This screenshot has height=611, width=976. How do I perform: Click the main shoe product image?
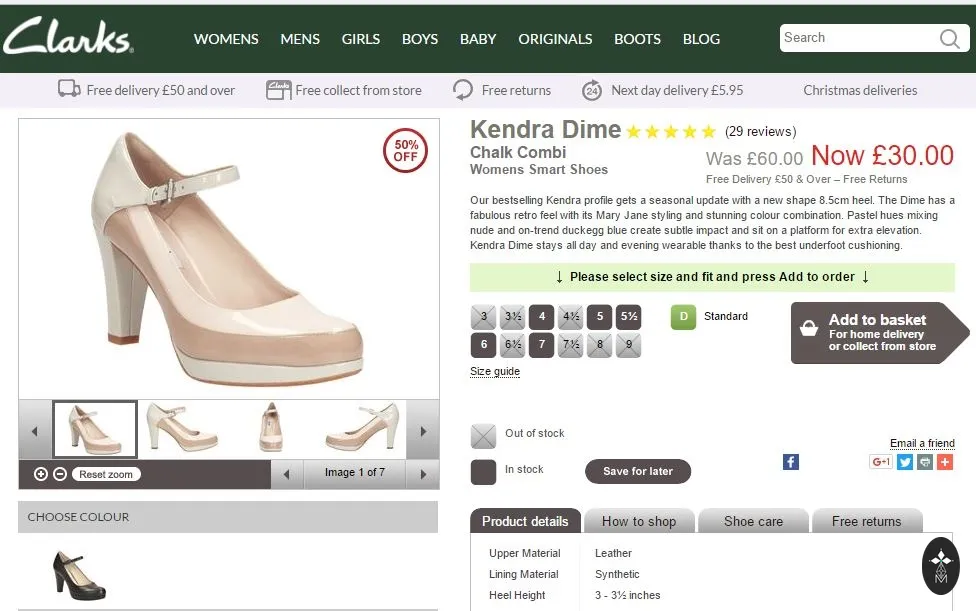229,259
